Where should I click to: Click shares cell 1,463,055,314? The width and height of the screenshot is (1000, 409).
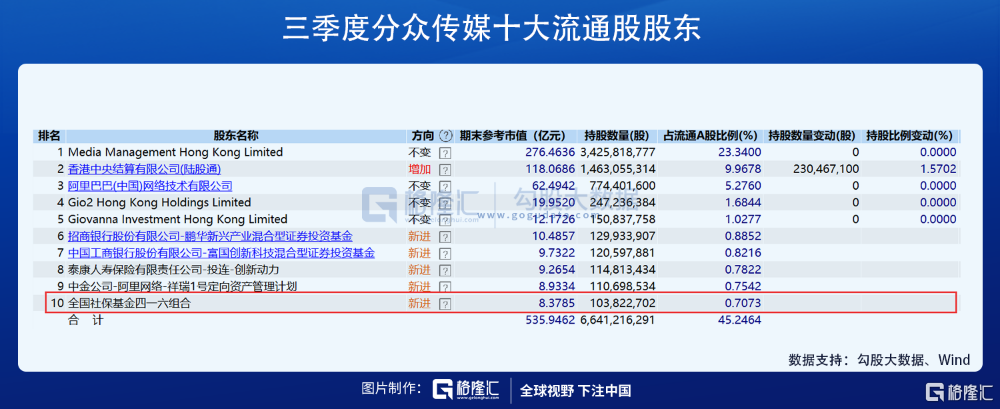pyautogui.click(x=618, y=169)
